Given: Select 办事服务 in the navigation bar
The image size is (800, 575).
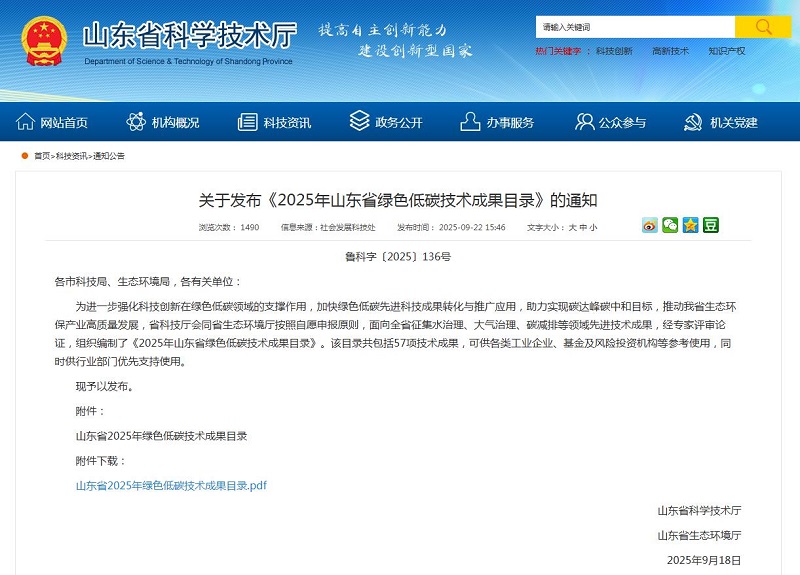Looking at the screenshot, I should click(x=497, y=122).
